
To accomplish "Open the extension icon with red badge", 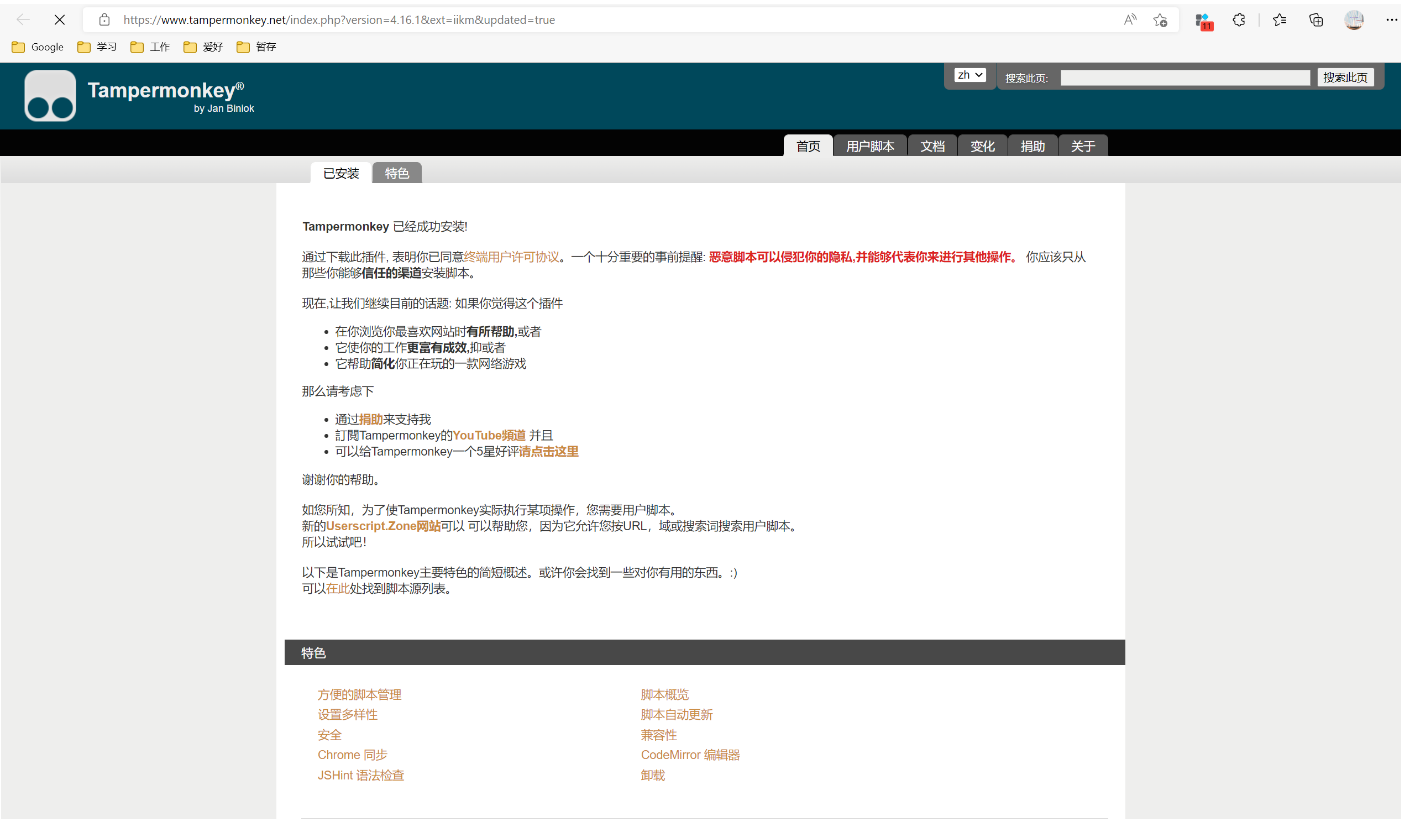I will pos(1204,20).
